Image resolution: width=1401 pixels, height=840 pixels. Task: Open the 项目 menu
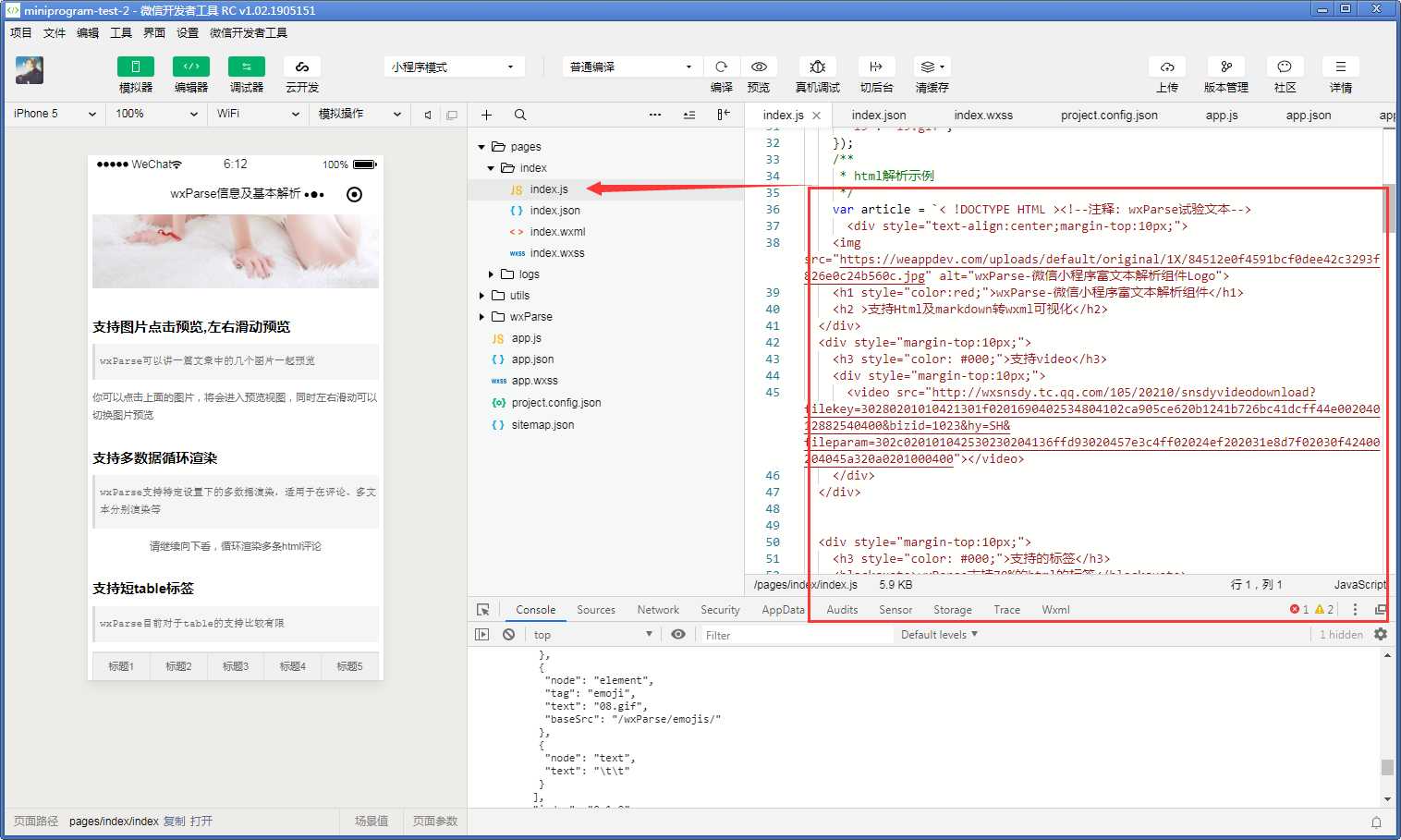click(x=20, y=32)
